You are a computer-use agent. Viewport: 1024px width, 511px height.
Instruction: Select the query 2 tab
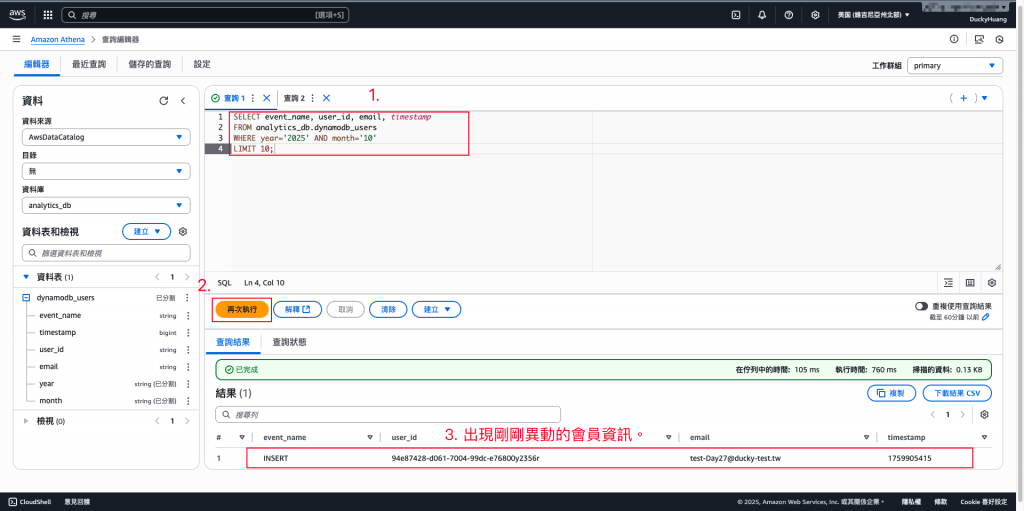click(294, 98)
